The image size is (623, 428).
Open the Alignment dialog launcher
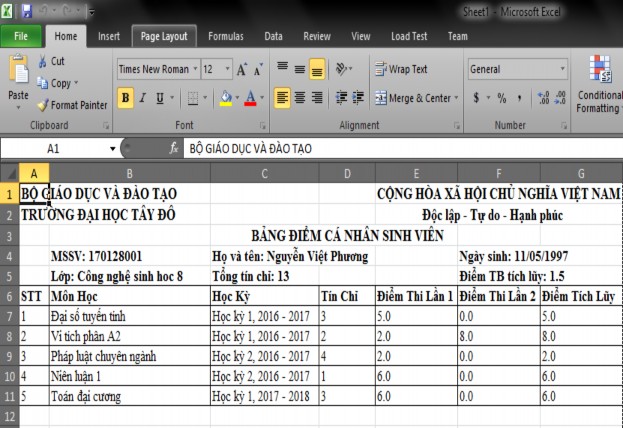coord(457,126)
